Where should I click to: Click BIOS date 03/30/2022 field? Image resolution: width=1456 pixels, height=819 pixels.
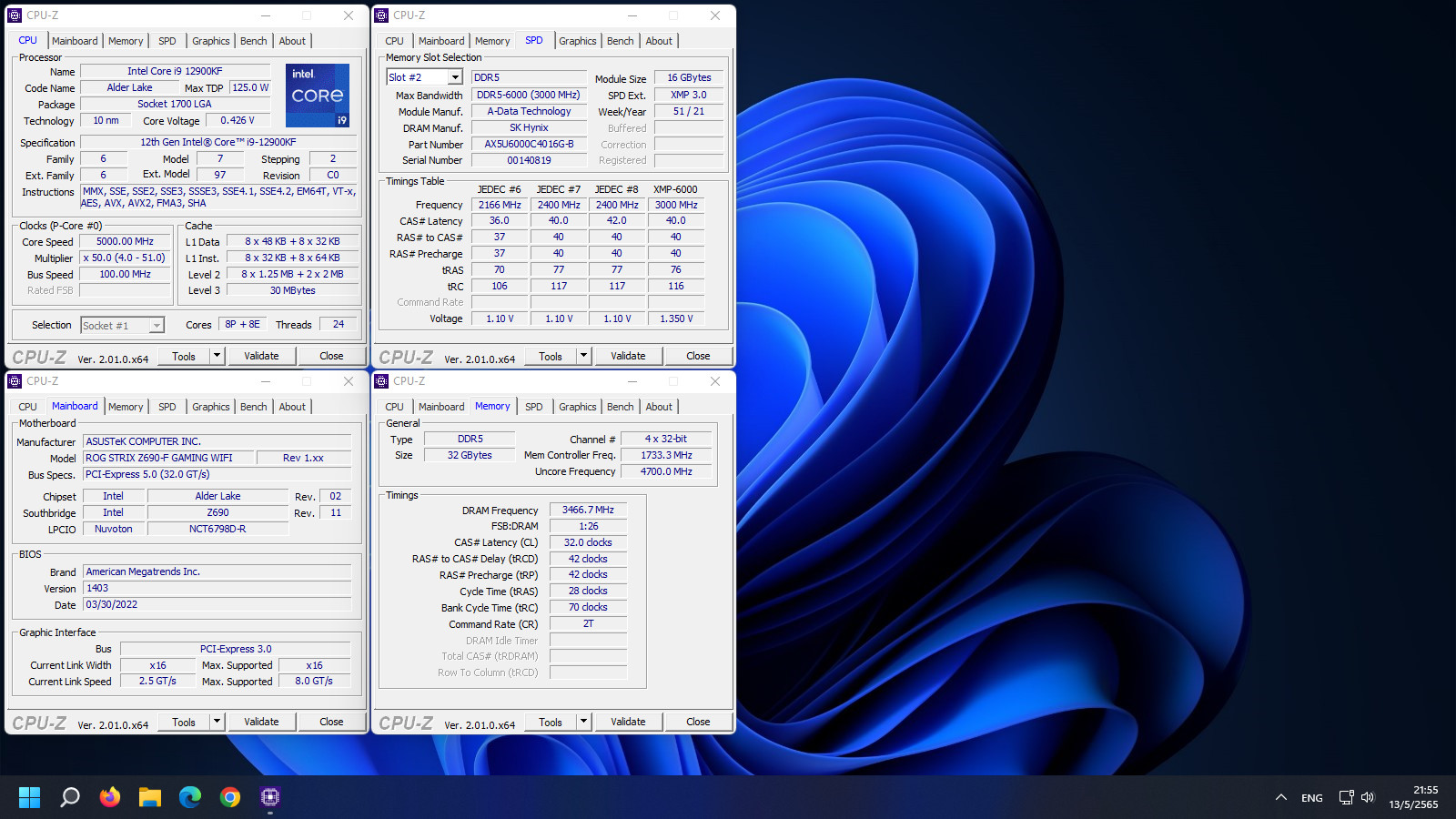click(217, 604)
